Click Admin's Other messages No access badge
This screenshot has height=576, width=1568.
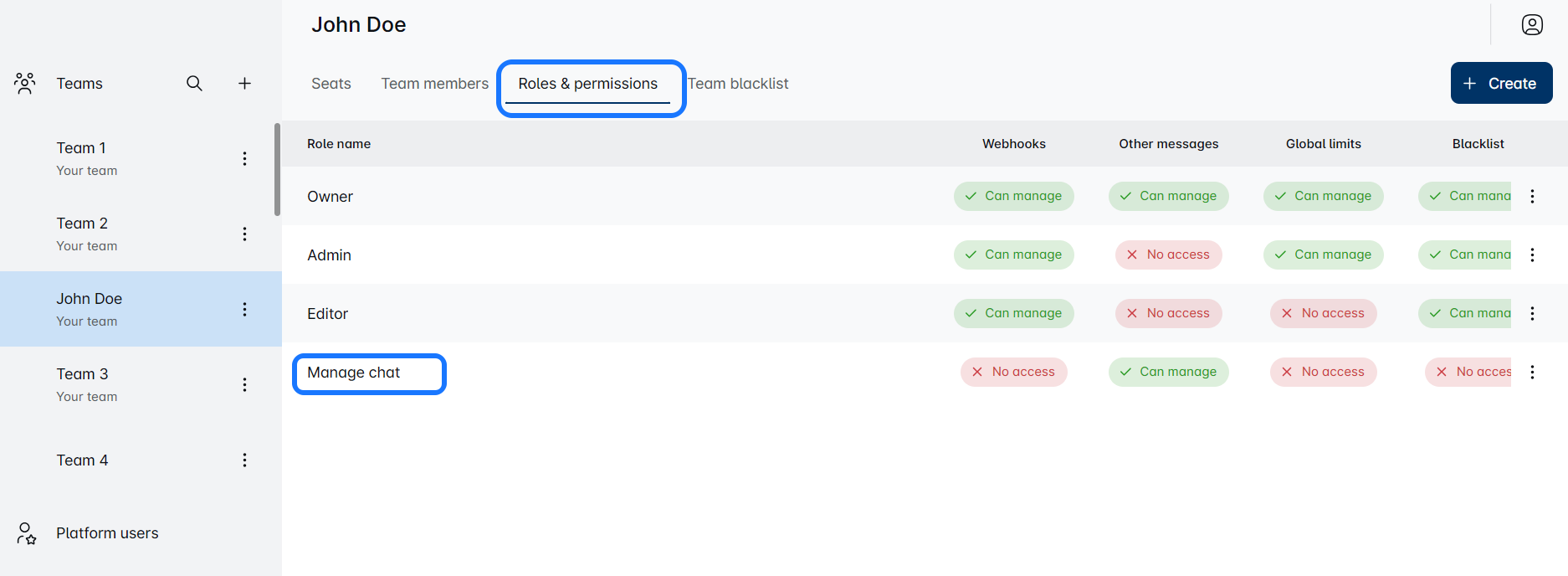1168,255
